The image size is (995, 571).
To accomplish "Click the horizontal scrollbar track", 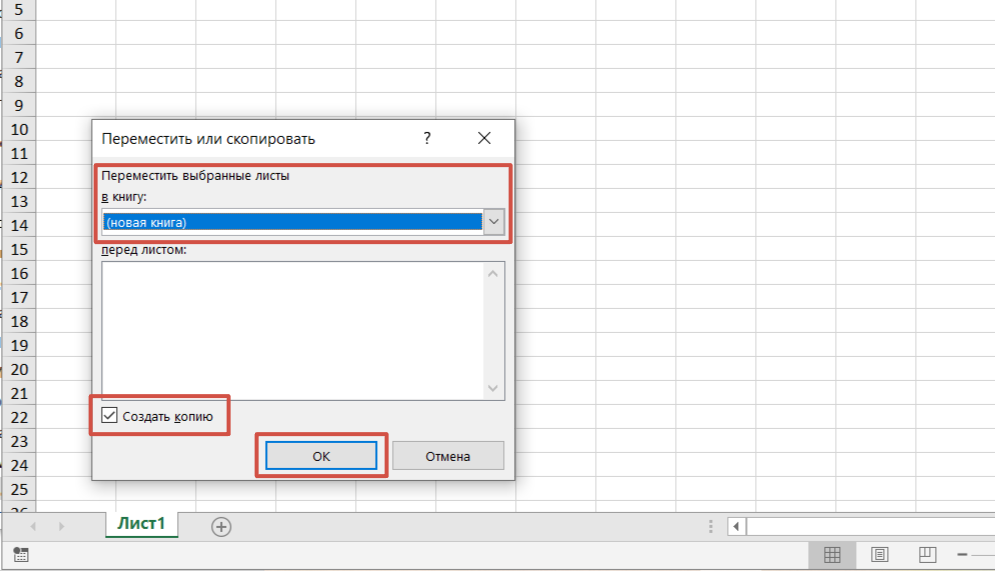I will click(x=871, y=526).
